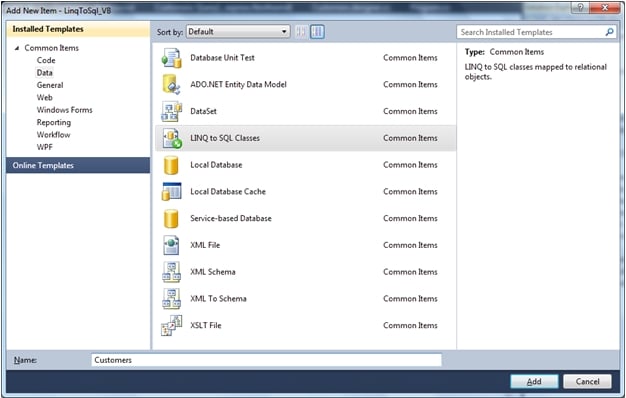Click the LINQ to SQL Classes label
This screenshot has width=626, height=398.
click(x=225, y=138)
